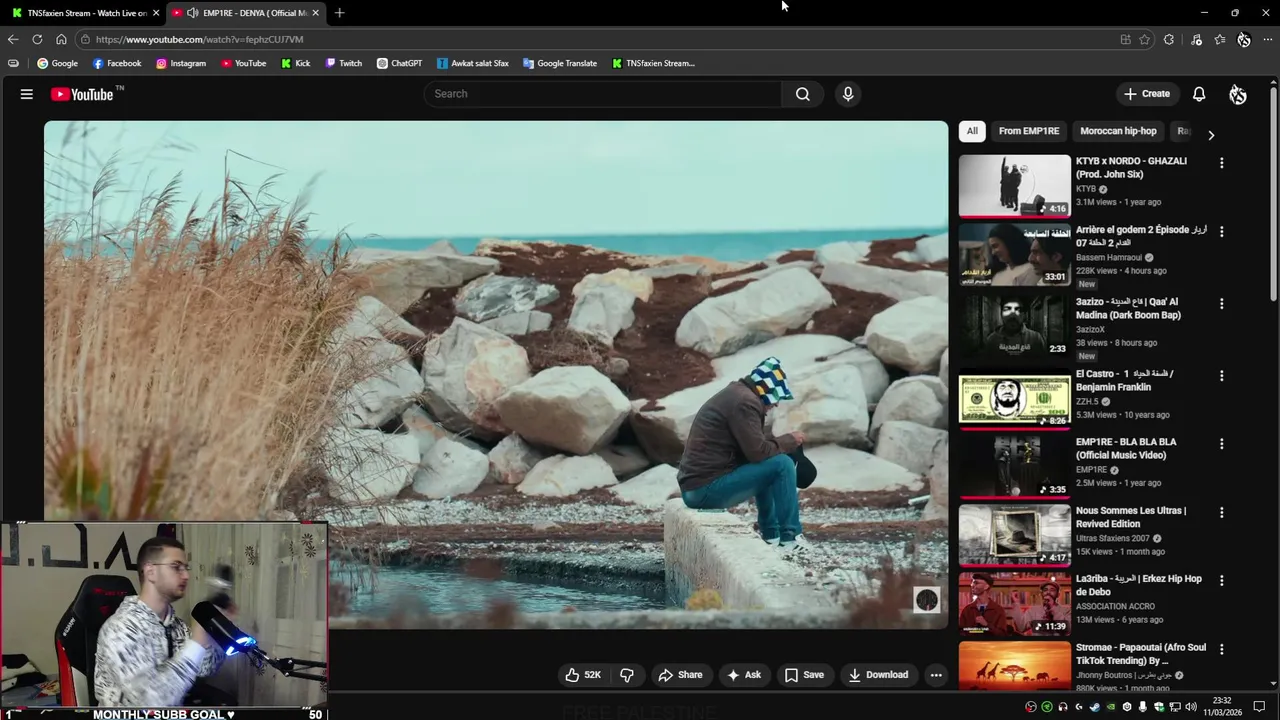This screenshot has height=720, width=1280.
Task: Open the Create menu
Action: pyautogui.click(x=1146, y=94)
